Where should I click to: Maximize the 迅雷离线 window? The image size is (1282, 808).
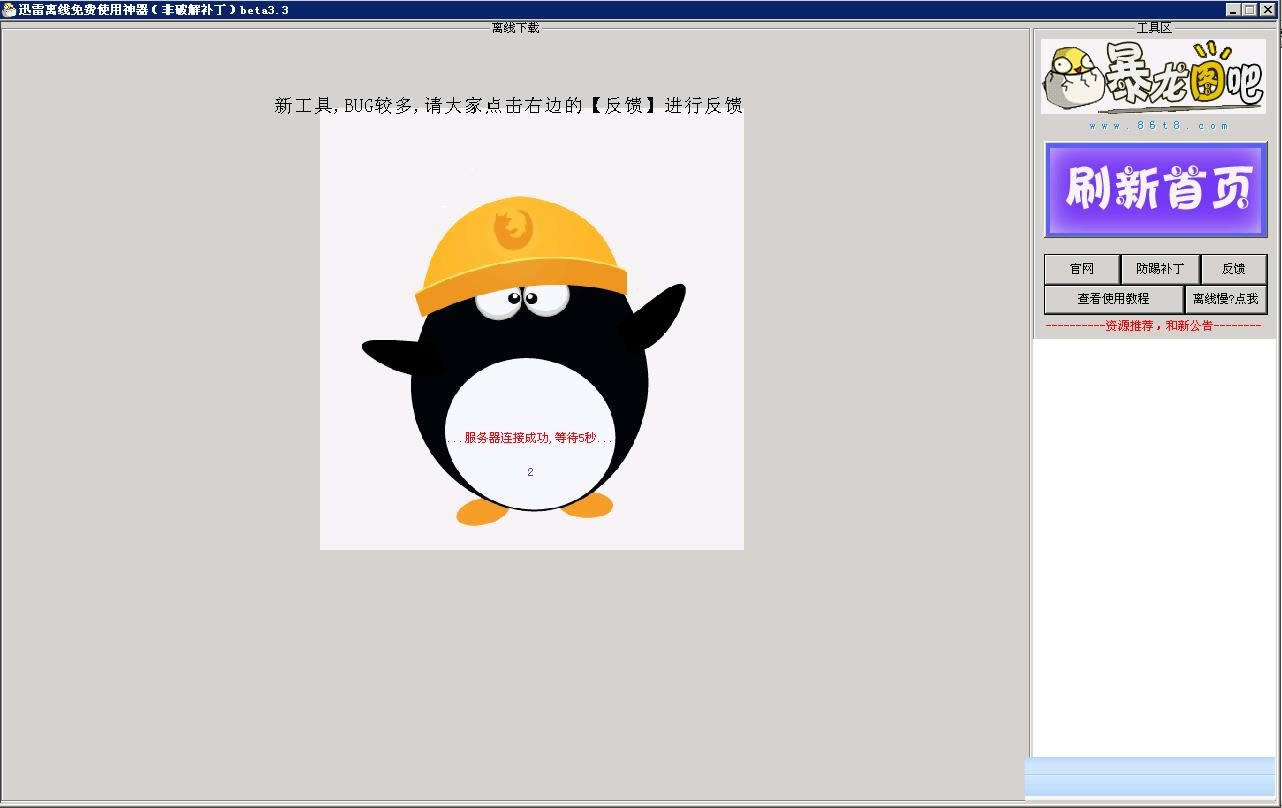1250,9
